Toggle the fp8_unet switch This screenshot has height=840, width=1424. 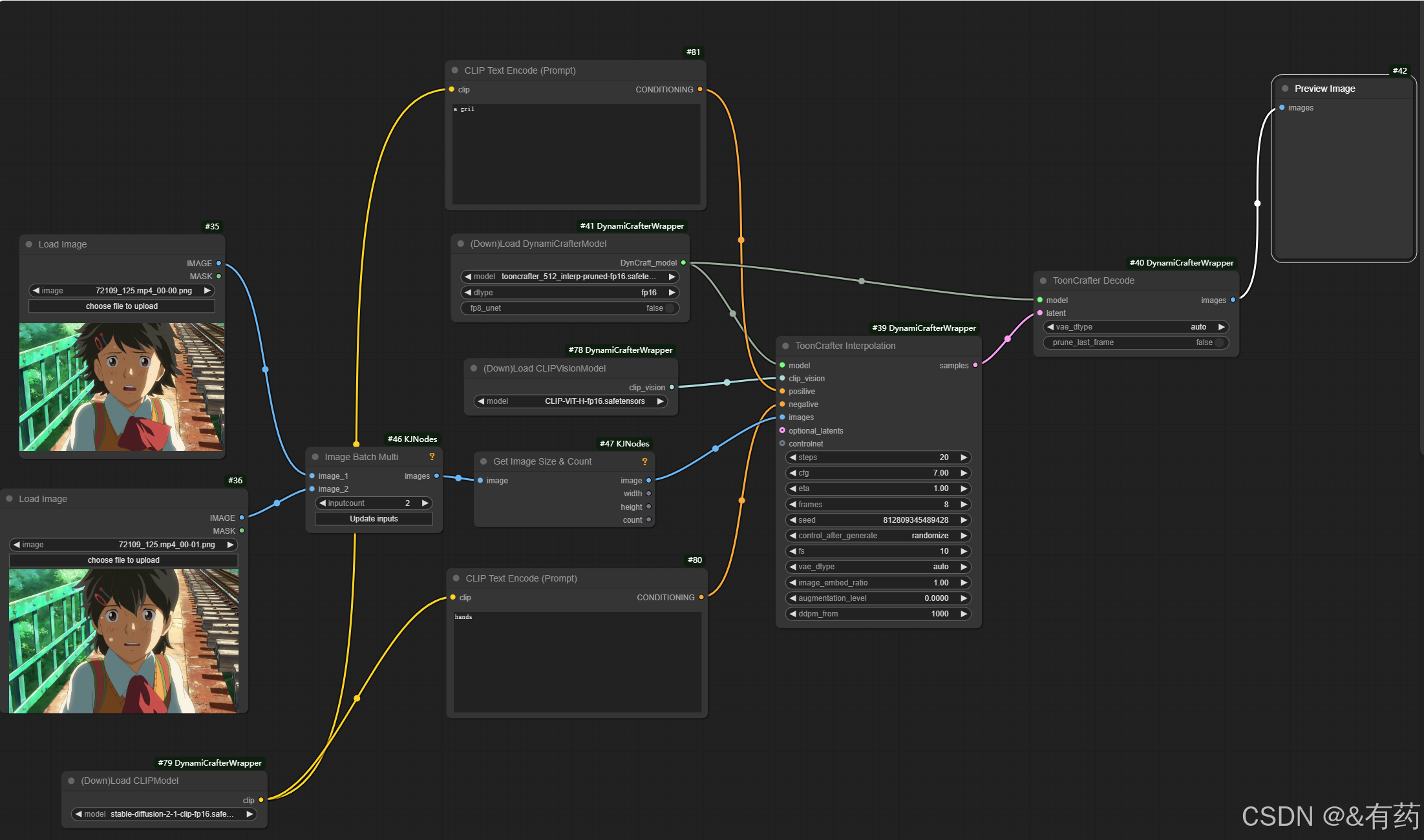670,308
